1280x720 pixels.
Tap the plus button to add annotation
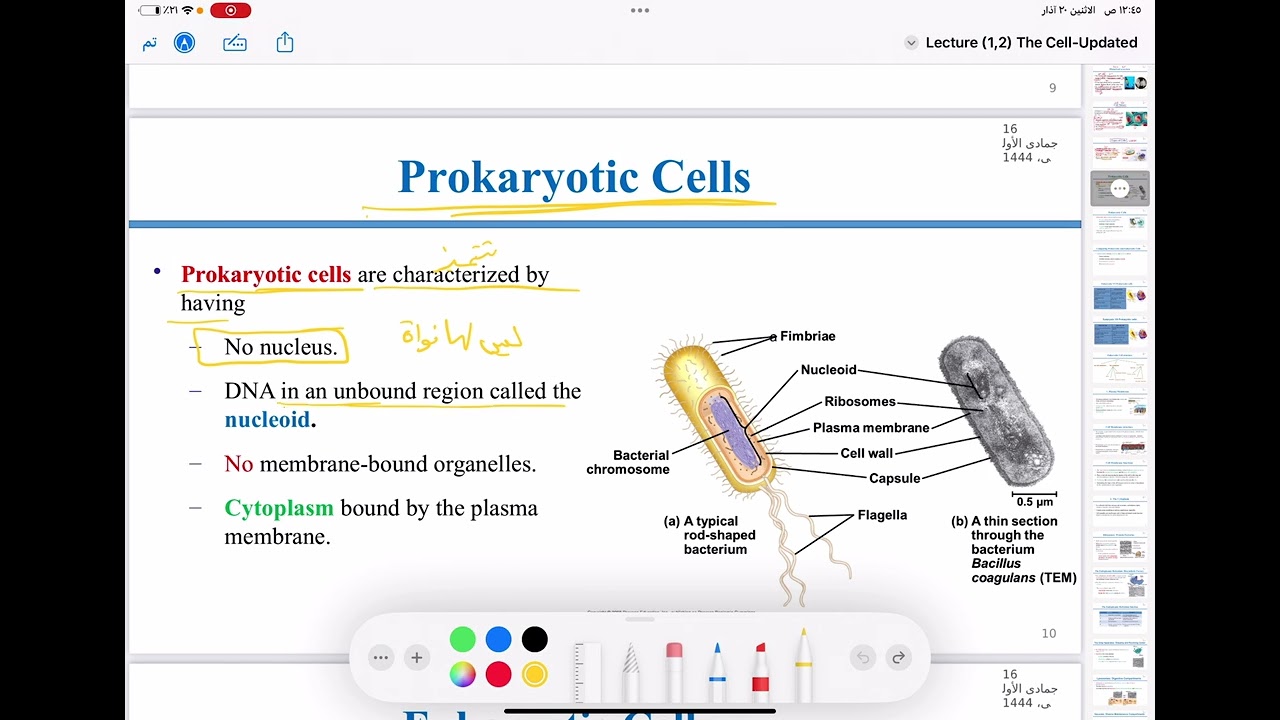point(417,657)
